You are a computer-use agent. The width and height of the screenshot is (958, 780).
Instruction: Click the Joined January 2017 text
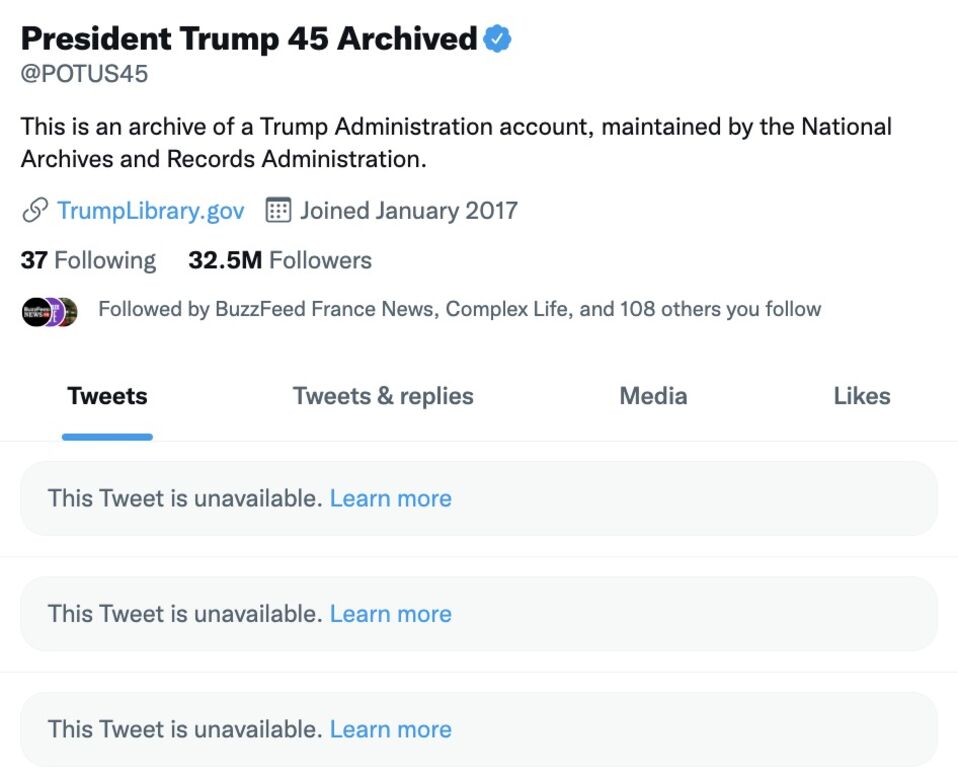click(x=408, y=211)
